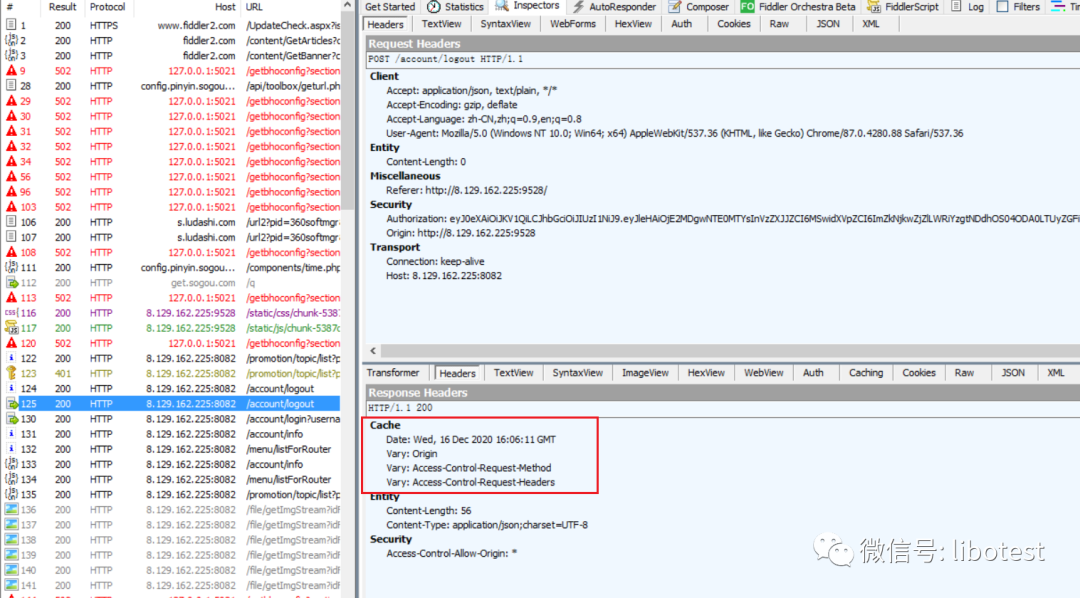Open the AutoResponder tab

point(614,7)
